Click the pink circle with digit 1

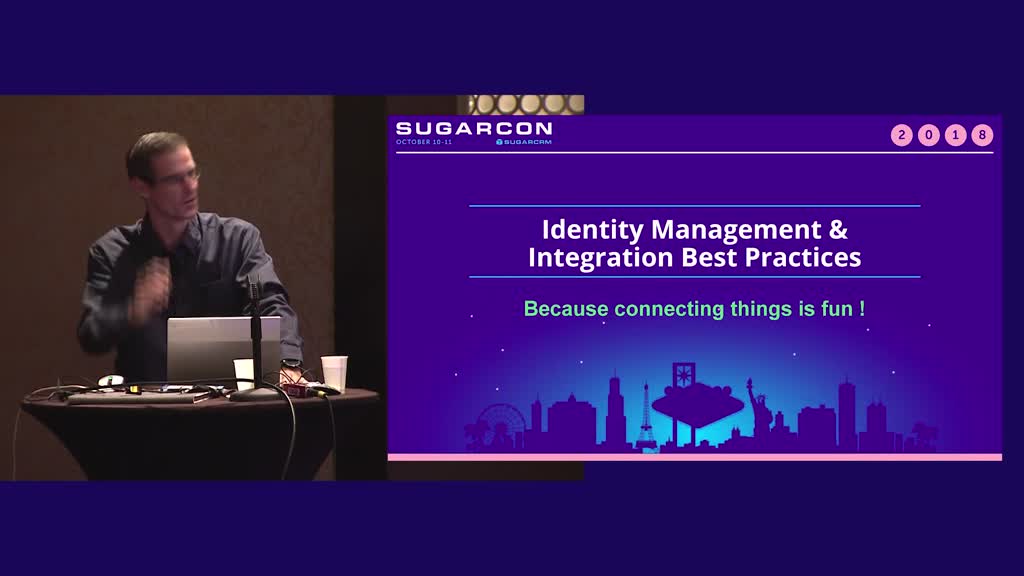pos(956,135)
